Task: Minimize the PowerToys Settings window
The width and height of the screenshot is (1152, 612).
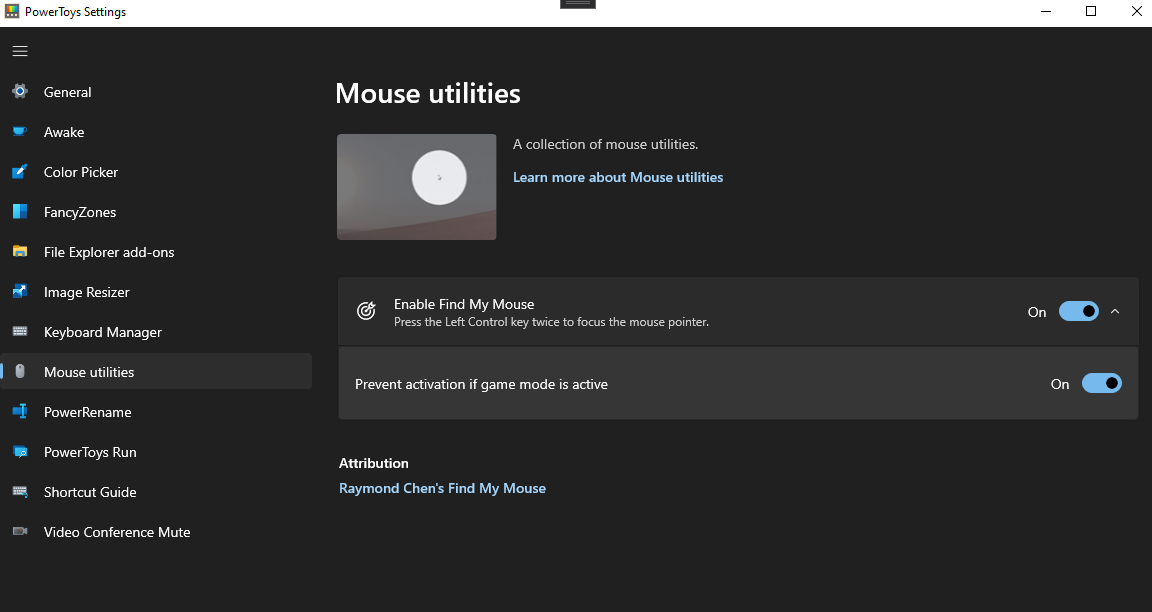Action: 1046,12
